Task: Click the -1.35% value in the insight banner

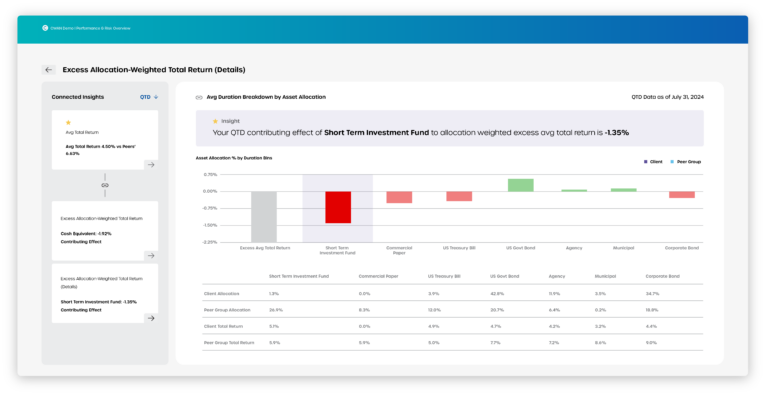Action: [617, 133]
